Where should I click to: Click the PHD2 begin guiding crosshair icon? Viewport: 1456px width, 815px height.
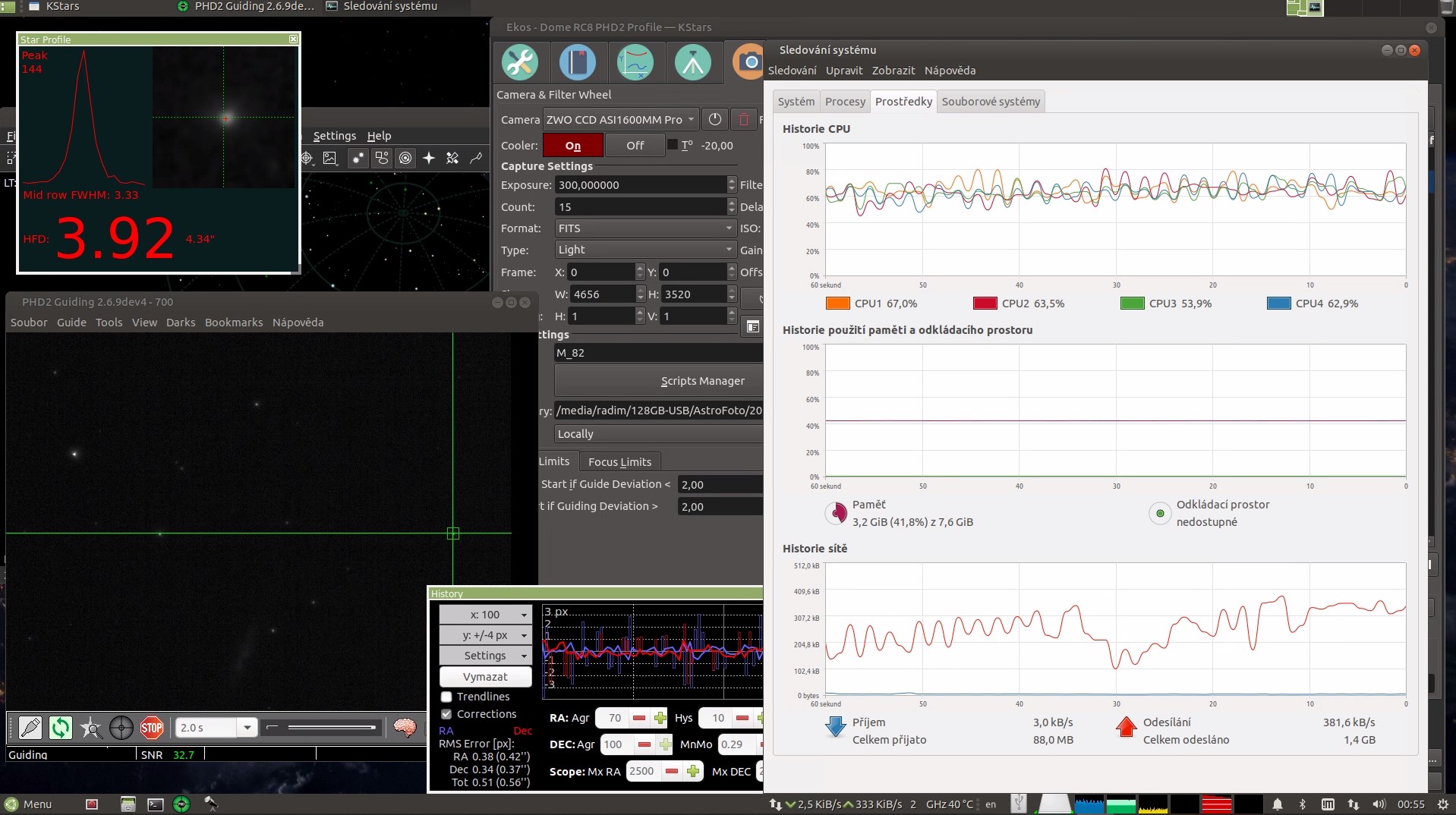(121, 728)
